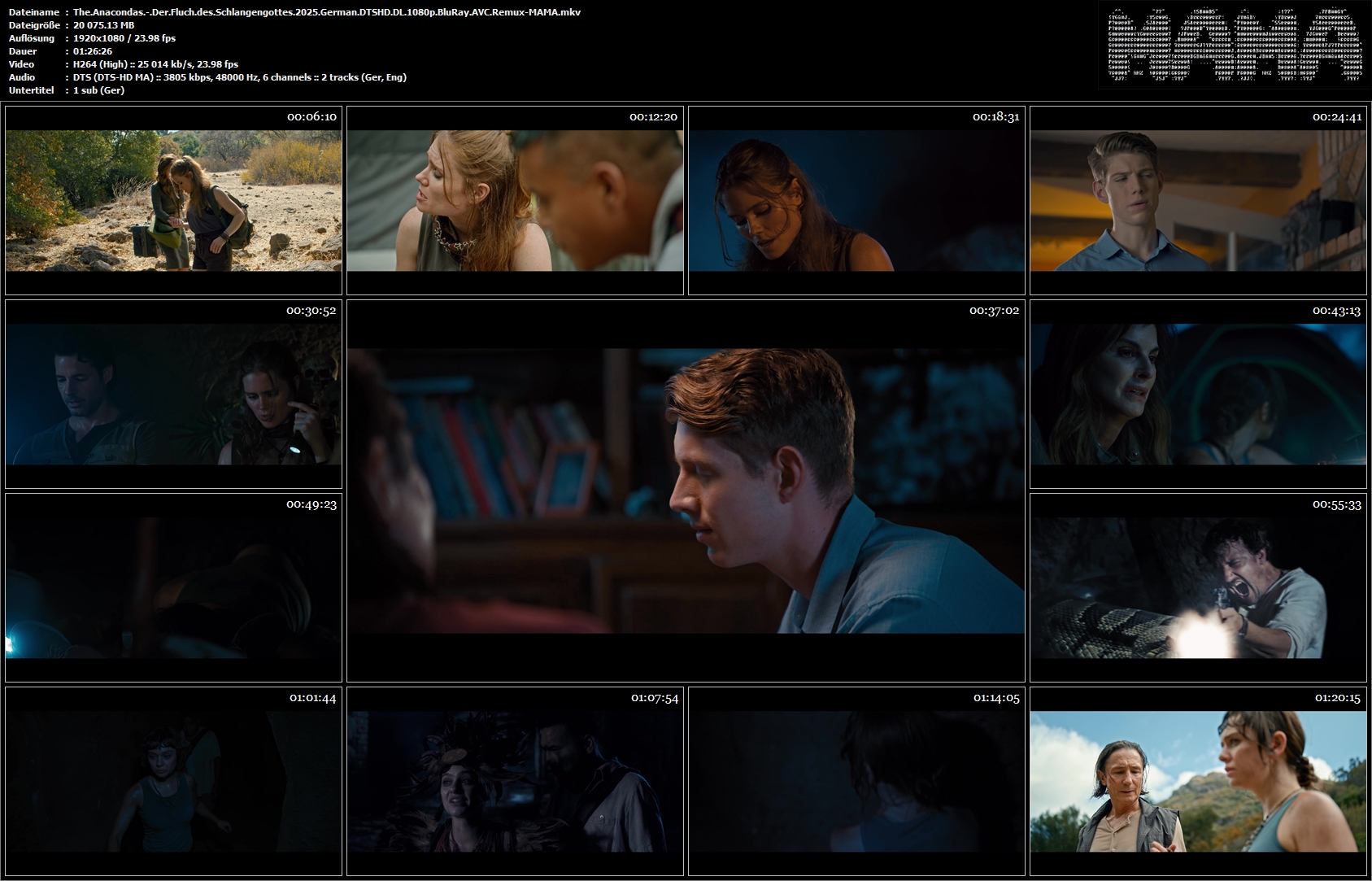1372x881 pixels.
Task: Select the thumbnail timestamped 00:30:52
Action: coord(173,394)
